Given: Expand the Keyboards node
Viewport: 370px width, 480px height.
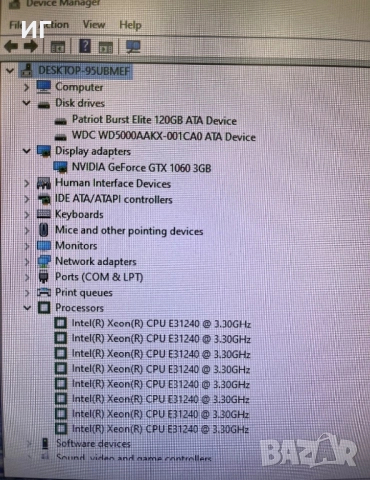Looking at the screenshot, I should (27, 215).
